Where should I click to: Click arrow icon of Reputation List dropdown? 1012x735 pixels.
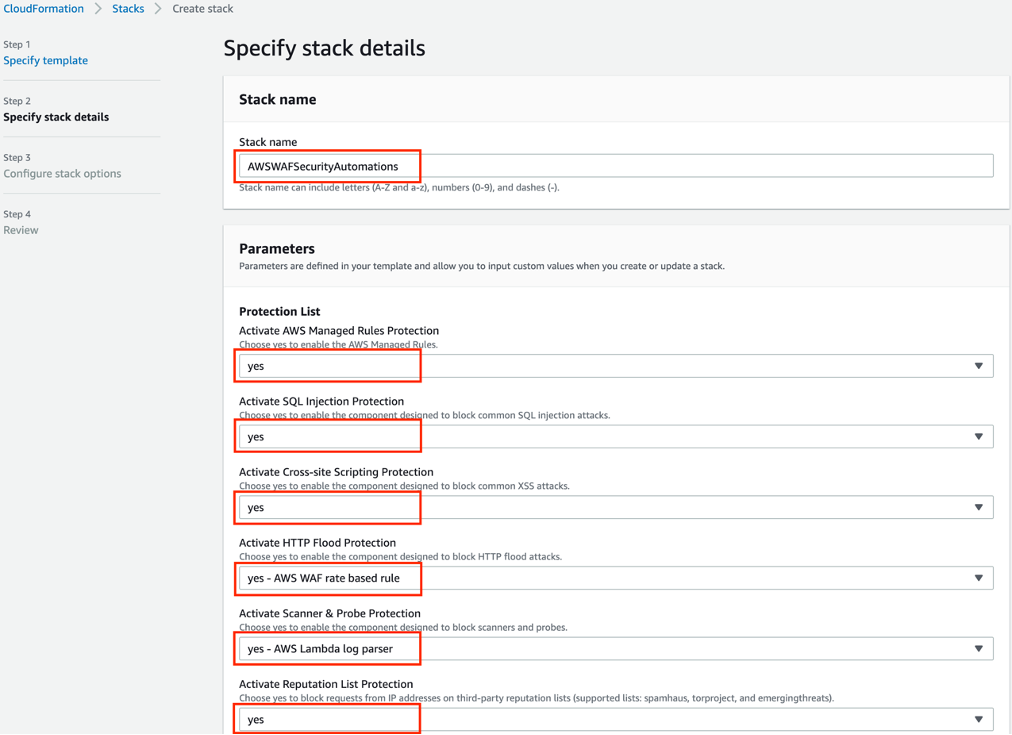[x=978, y=720]
